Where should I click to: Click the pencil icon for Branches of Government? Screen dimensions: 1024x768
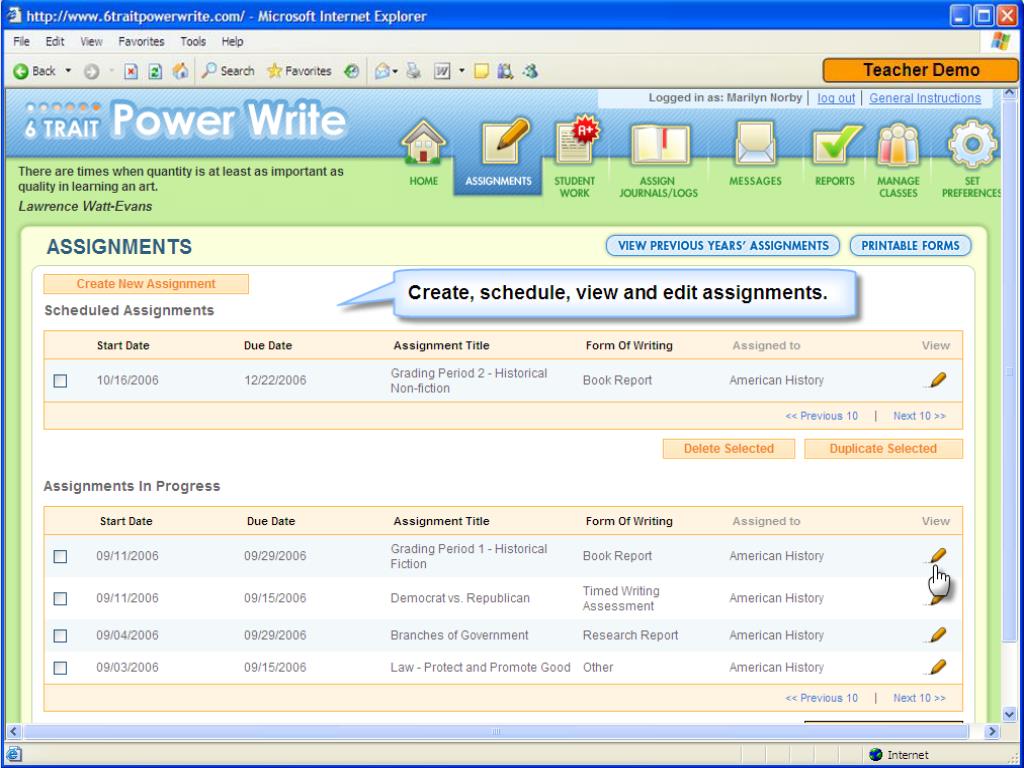(937, 634)
